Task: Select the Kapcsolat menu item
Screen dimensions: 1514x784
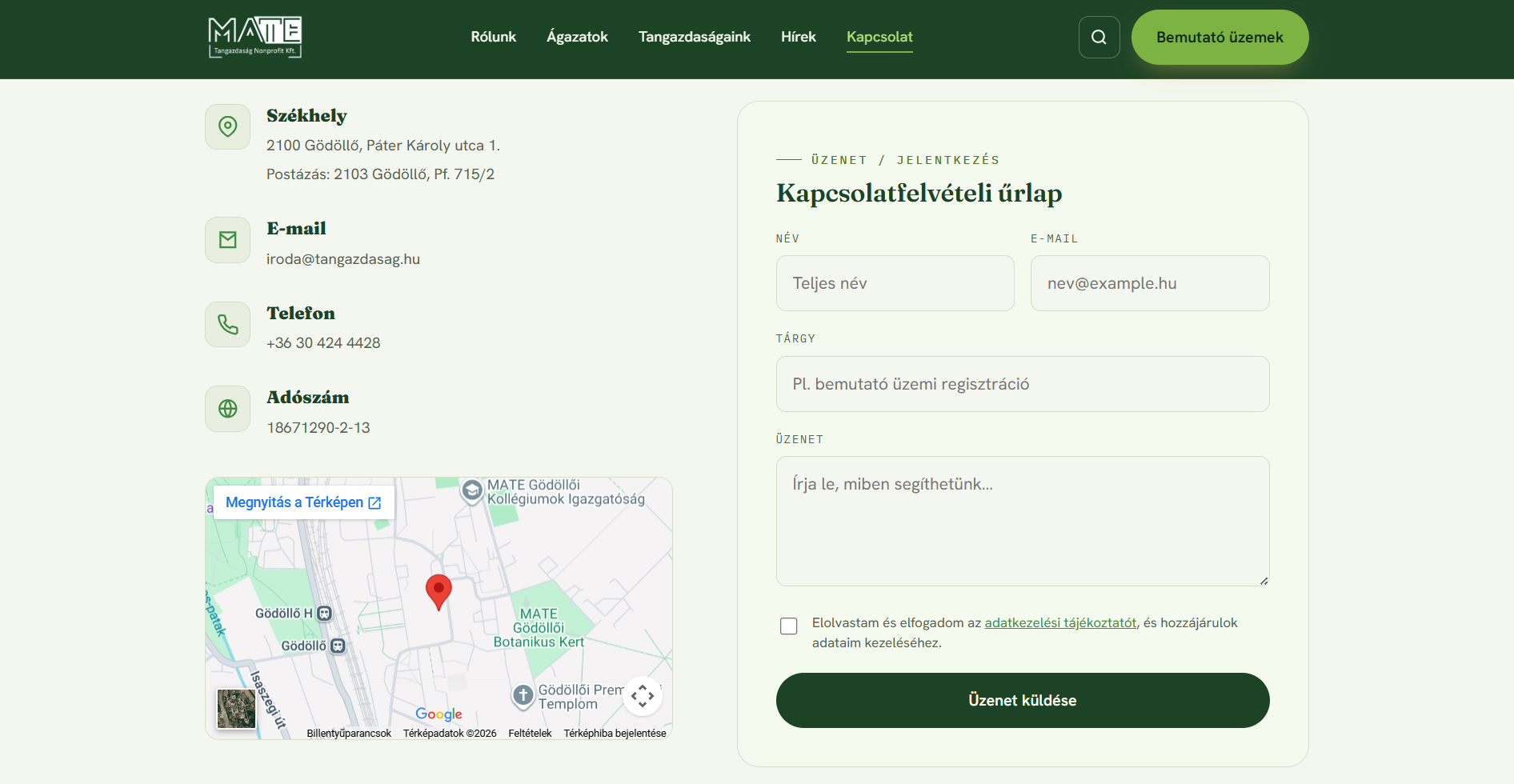Action: click(x=879, y=37)
